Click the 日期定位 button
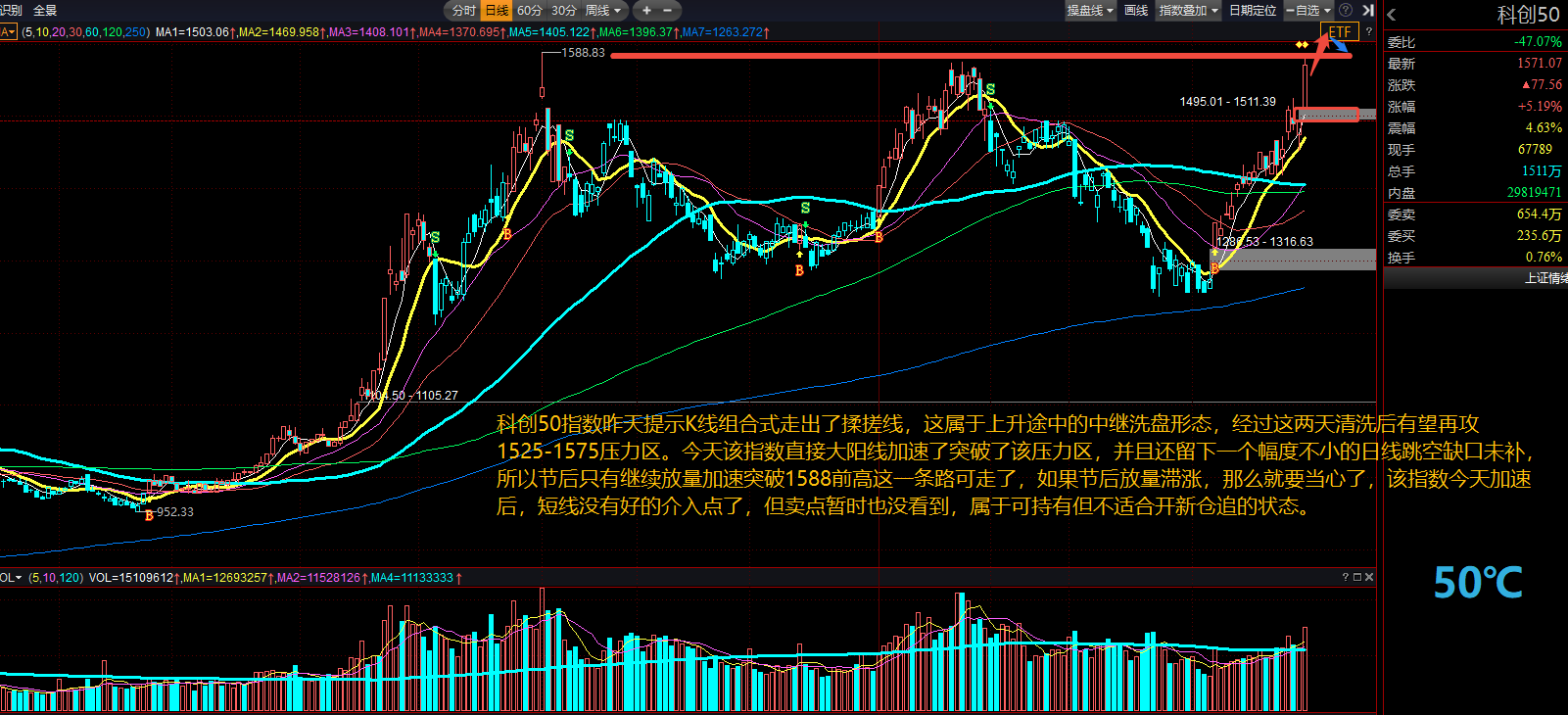 (x=1253, y=11)
